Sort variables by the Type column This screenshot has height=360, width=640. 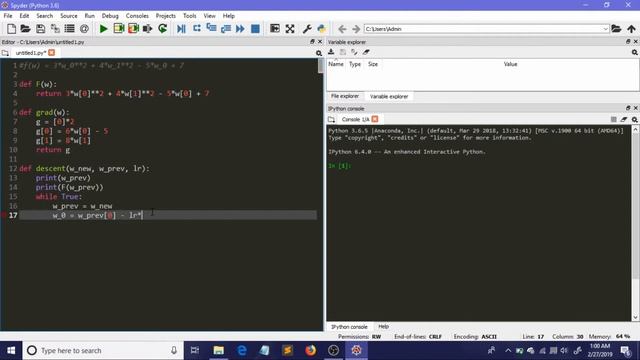(x=355, y=64)
